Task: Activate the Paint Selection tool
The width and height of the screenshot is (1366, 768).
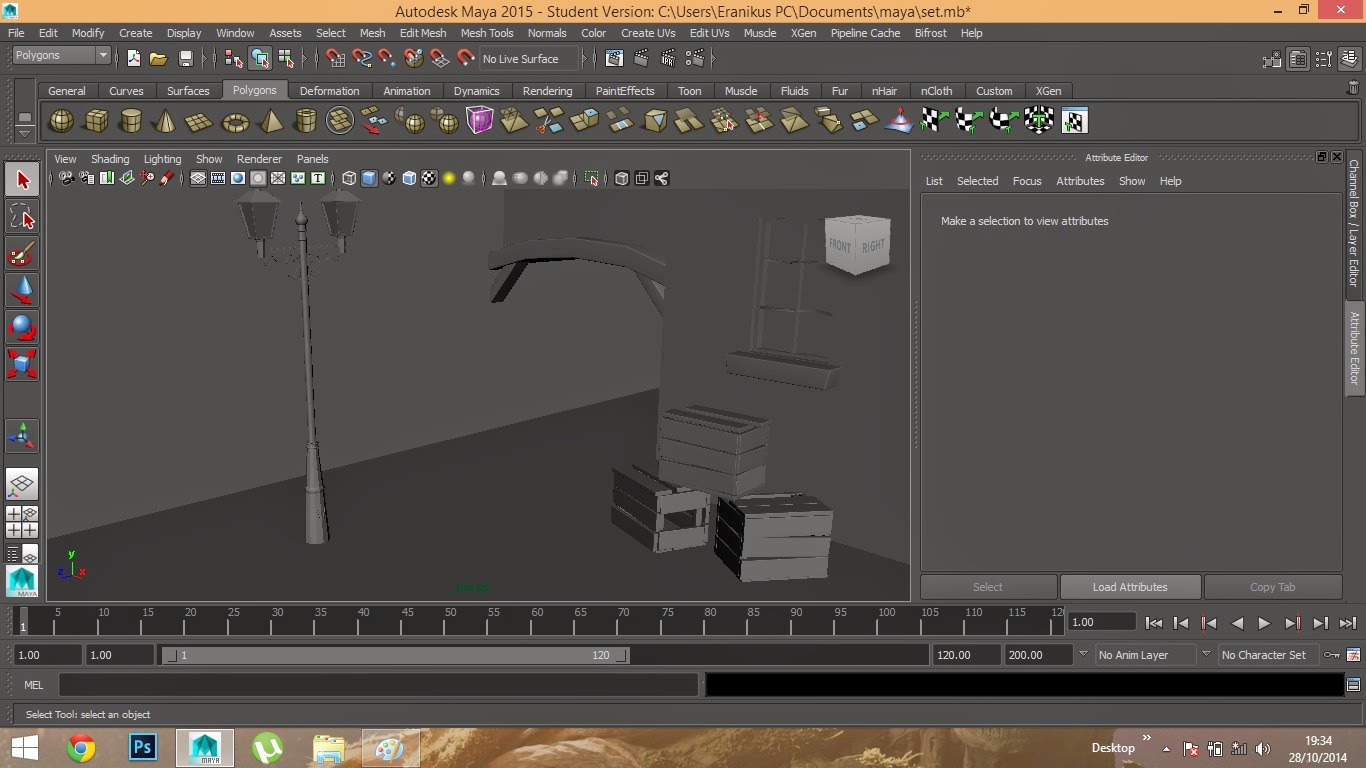Action: click(x=22, y=254)
